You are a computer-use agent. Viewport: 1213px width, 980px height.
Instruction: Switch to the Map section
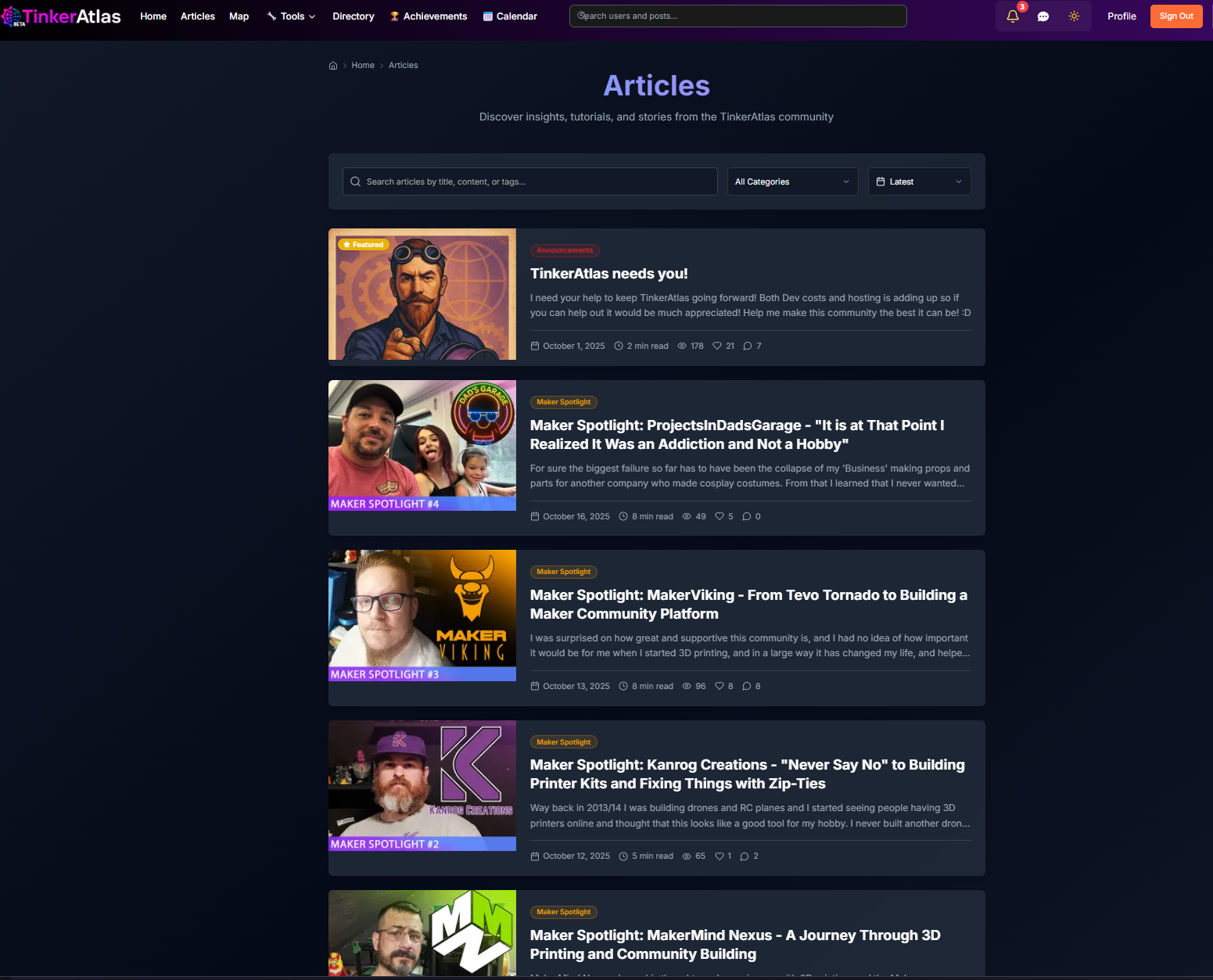click(239, 16)
